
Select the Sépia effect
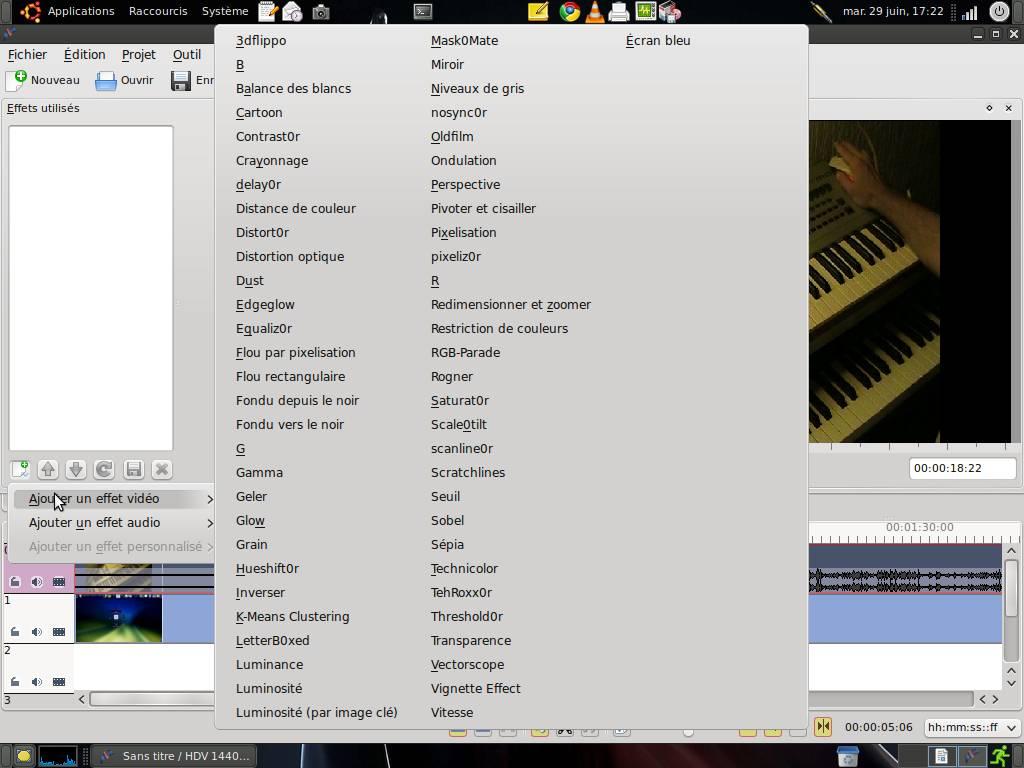click(x=446, y=544)
